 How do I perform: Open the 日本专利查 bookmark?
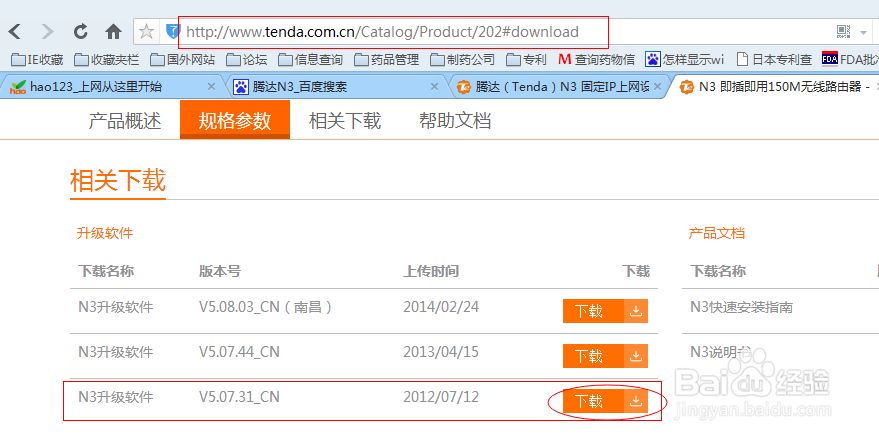click(774, 59)
